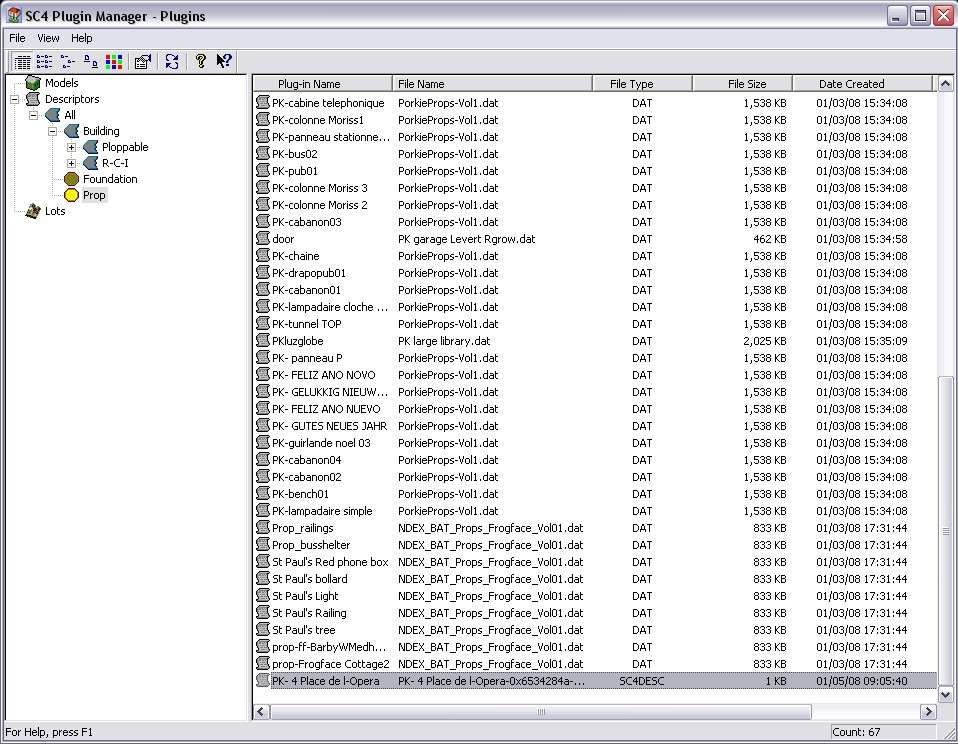Select the PK- FELIZ ANO NOVO row
This screenshot has height=744, width=958.
[x=595, y=375]
